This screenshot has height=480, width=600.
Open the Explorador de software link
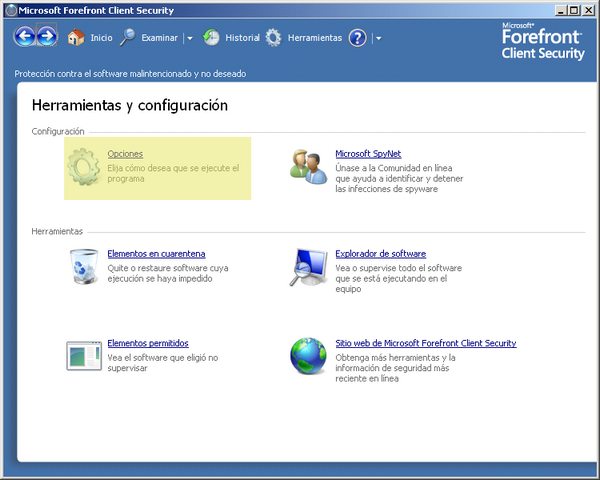click(x=381, y=254)
